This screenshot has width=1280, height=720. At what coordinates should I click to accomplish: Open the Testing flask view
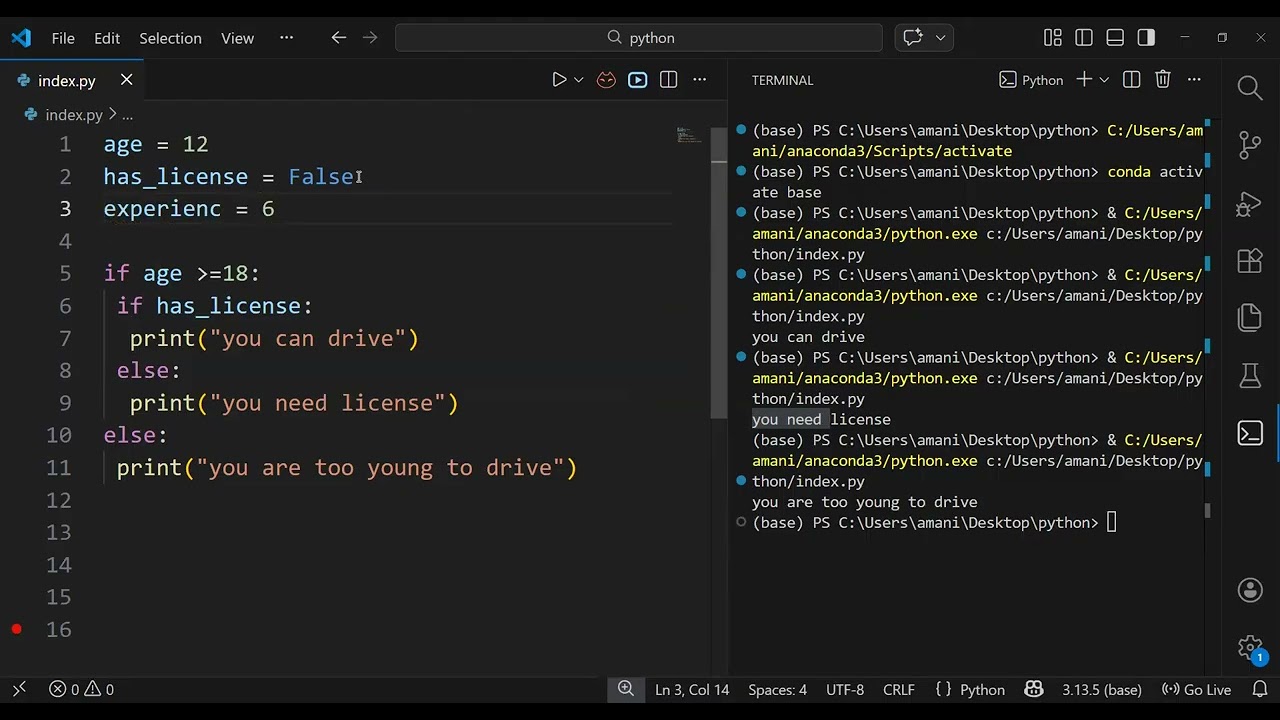pos(1250,375)
